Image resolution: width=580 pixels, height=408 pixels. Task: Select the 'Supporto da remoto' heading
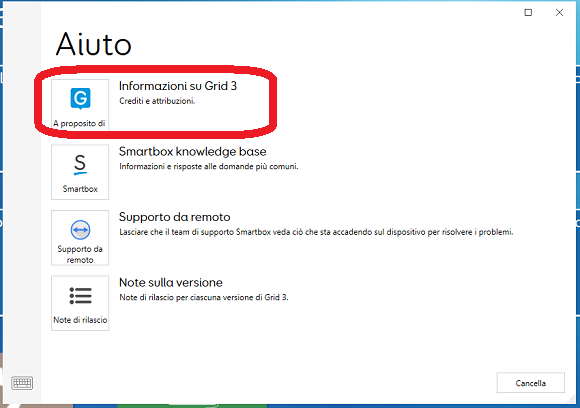coord(175,217)
